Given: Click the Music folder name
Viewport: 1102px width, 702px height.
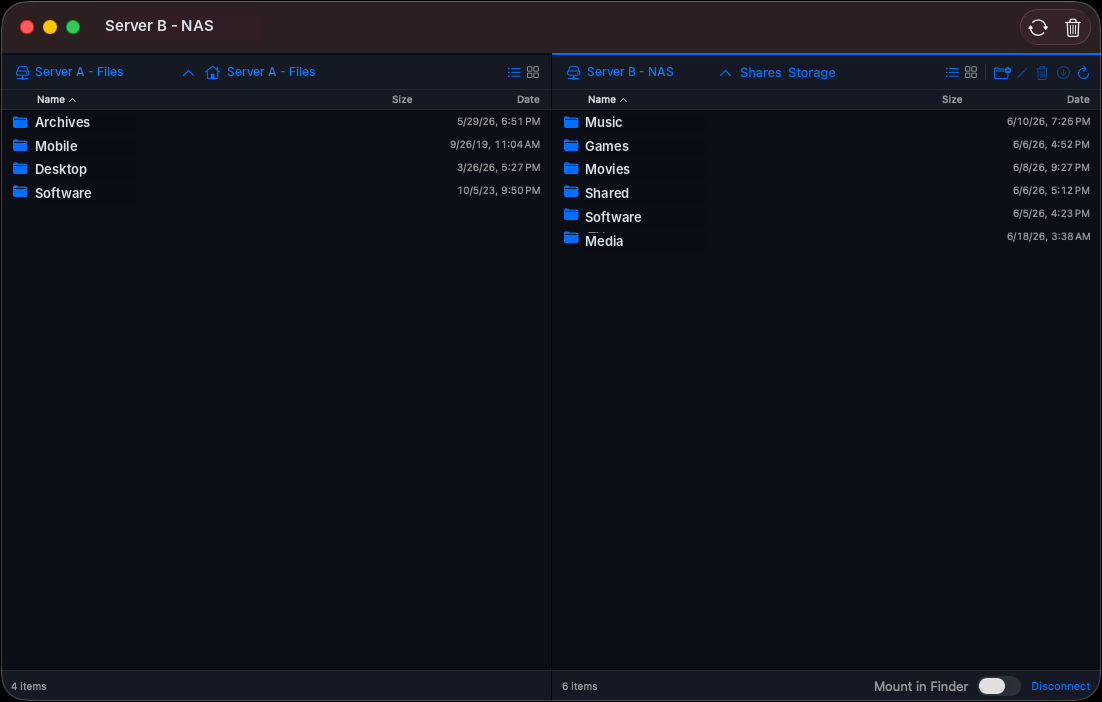Looking at the screenshot, I should tap(604, 122).
